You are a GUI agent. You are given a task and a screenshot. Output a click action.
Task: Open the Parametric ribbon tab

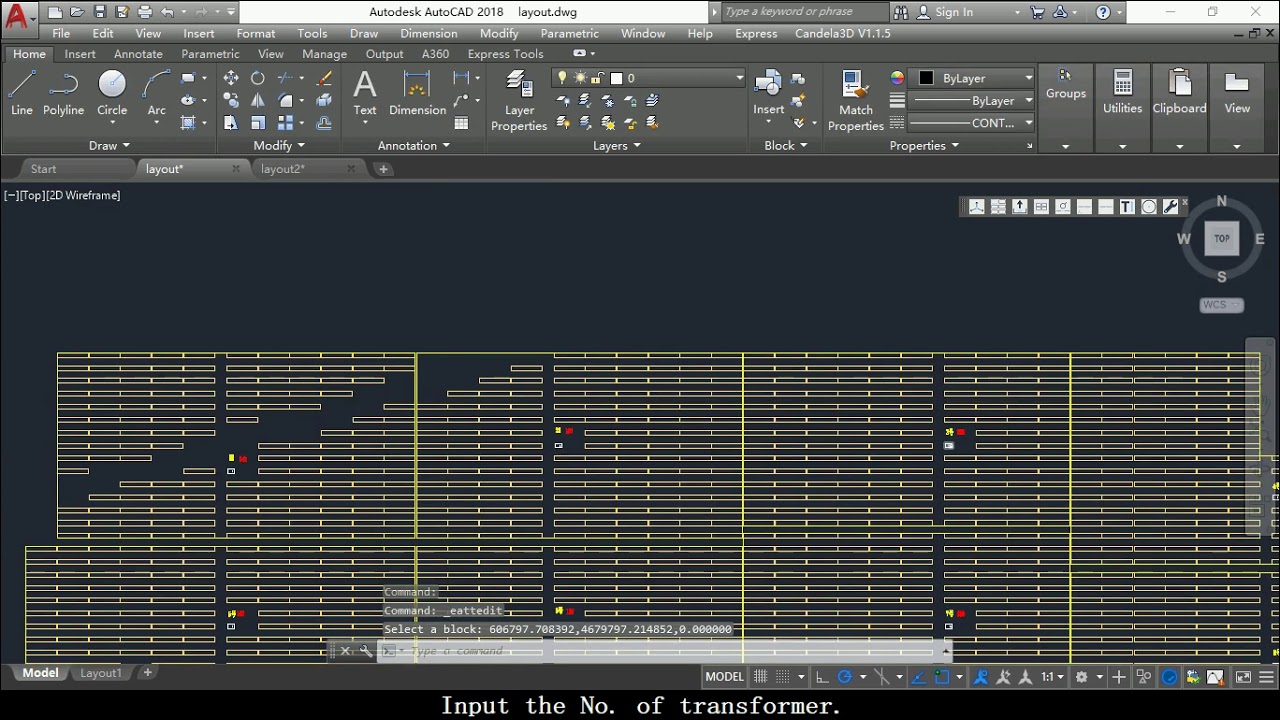pyautogui.click(x=210, y=54)
